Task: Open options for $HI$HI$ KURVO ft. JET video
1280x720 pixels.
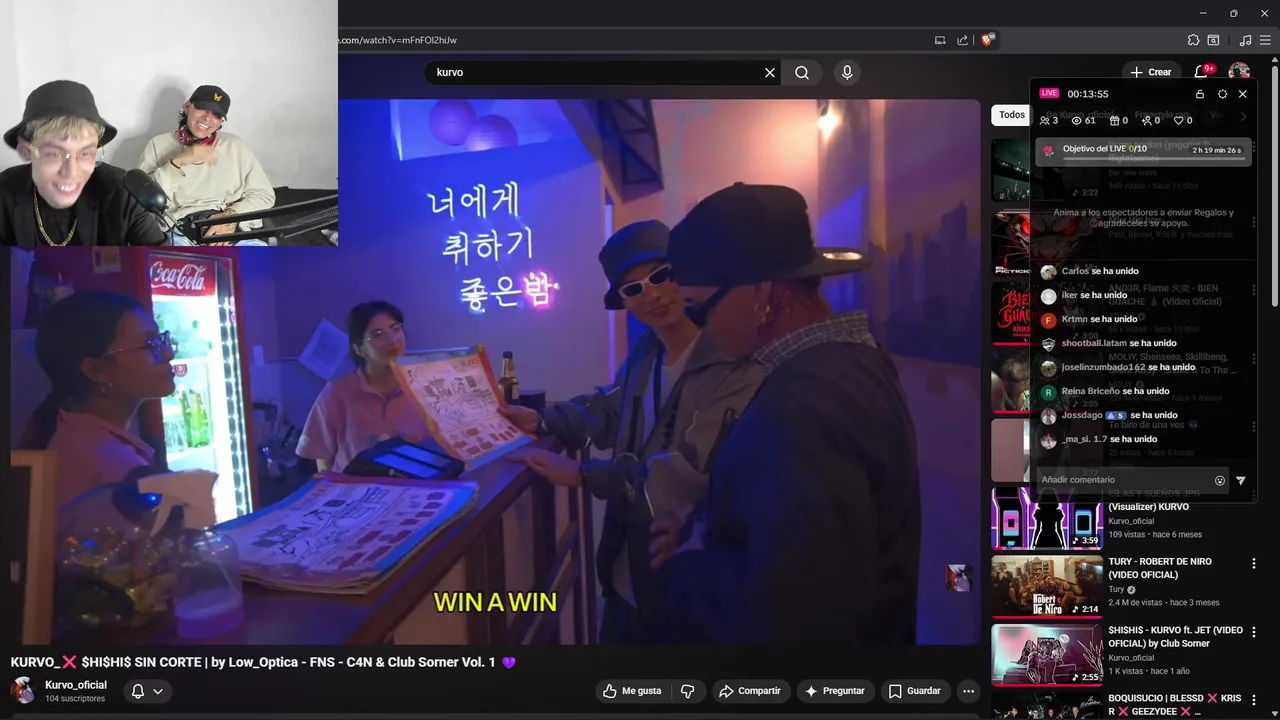Action: [x=1254, y=632]
